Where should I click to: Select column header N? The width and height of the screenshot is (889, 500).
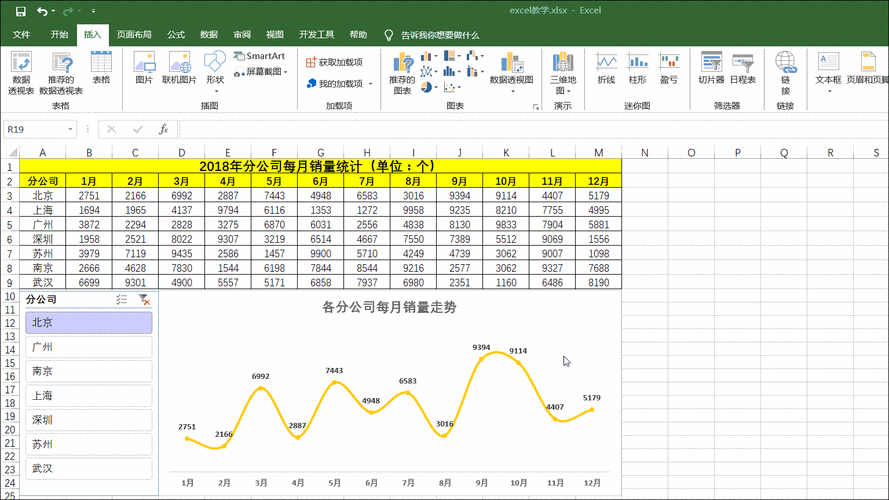click(645, 152)
